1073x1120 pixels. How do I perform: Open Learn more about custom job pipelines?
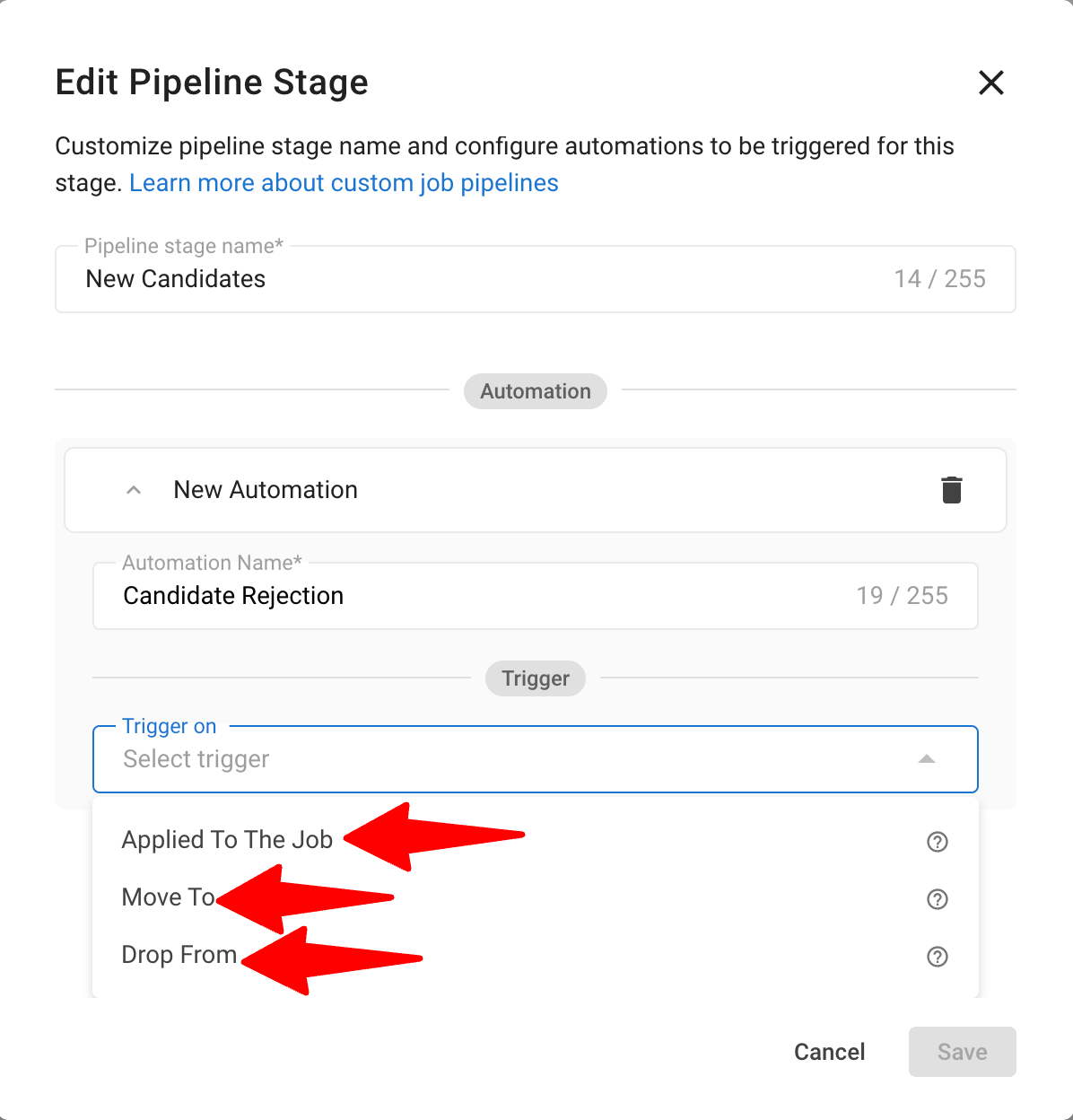[344, 183]
